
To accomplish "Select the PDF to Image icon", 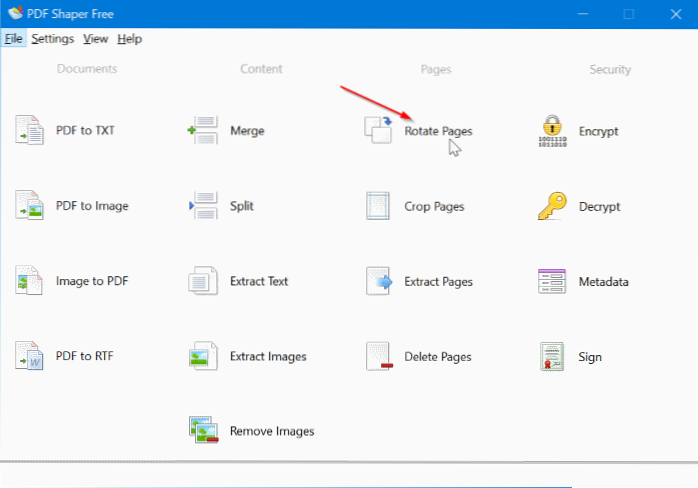I will [29, 206].
